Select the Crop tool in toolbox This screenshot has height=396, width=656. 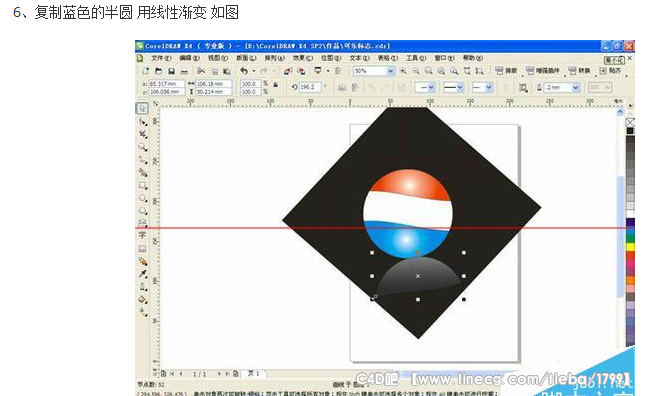point(143,134)
